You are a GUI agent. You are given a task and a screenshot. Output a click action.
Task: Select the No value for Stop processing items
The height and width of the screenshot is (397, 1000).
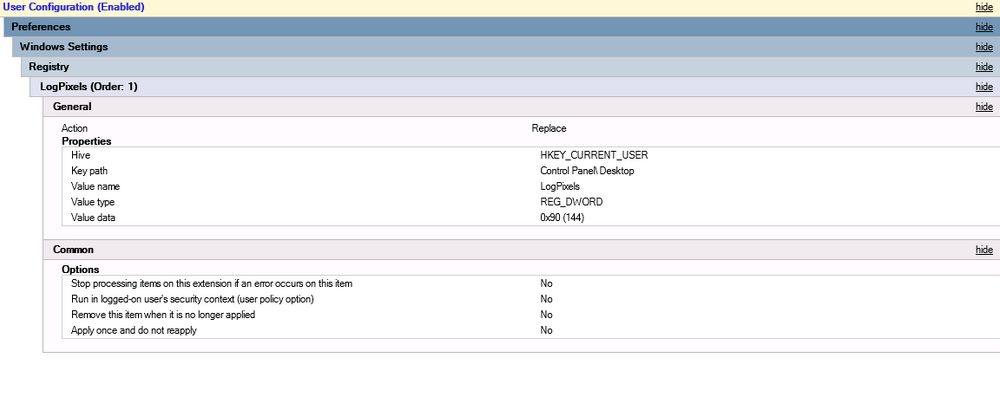[x=546, y=283]
